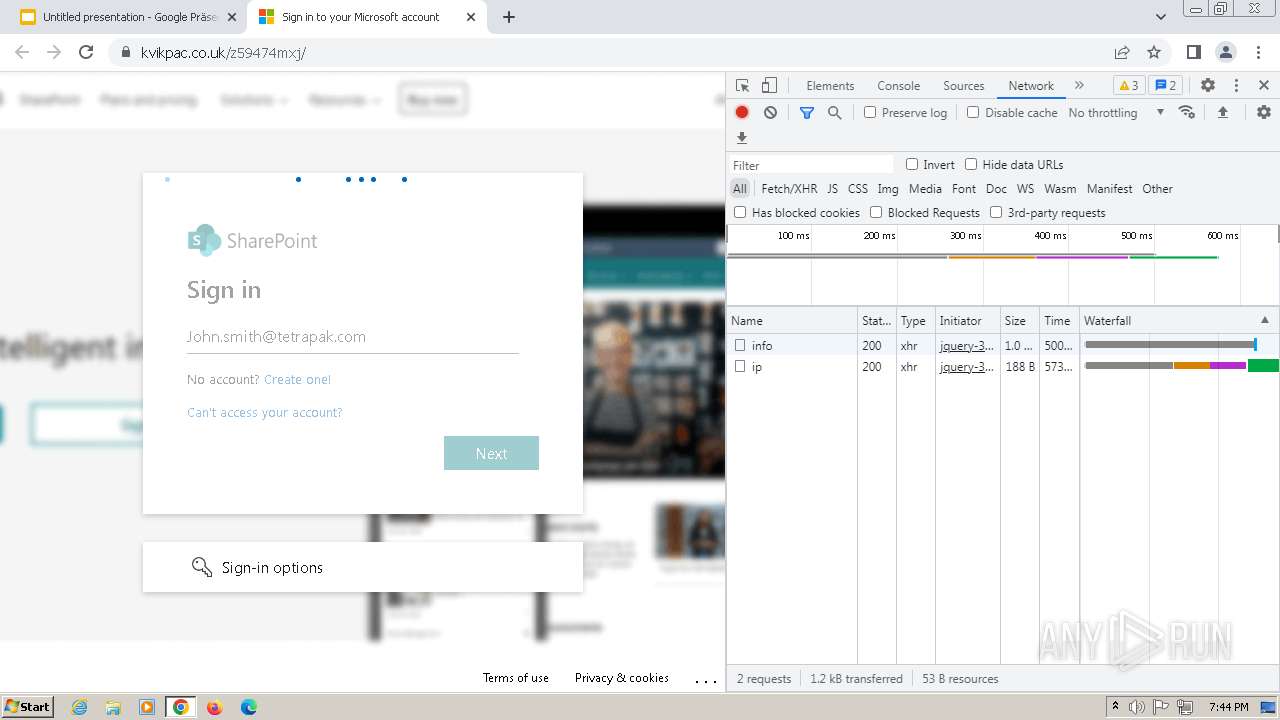Screen dimensions: 1280x720
Task: Toggle browser side panel
Action: pyautogui.click(x=1193, y=52)
